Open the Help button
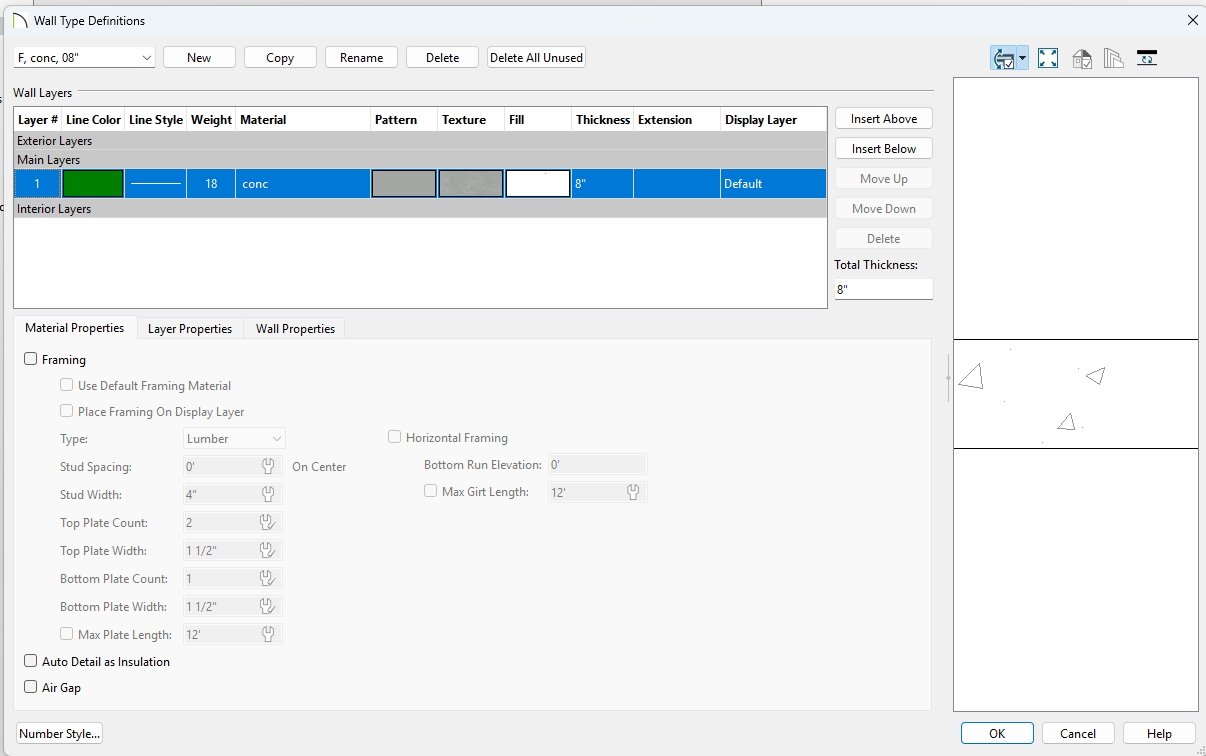The width and height of the screenshot is (1206, 756). (1159, 733)
